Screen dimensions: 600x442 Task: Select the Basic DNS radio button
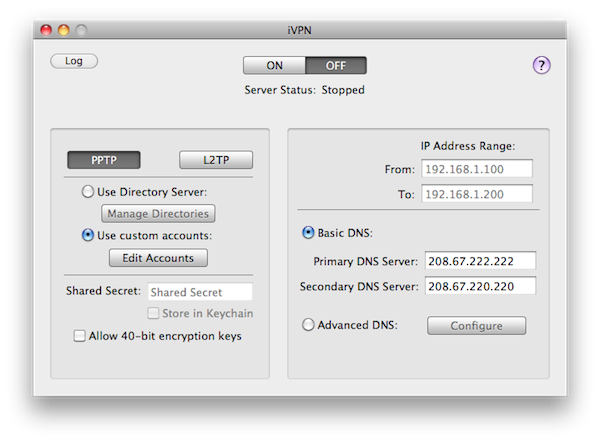[308, 233]
